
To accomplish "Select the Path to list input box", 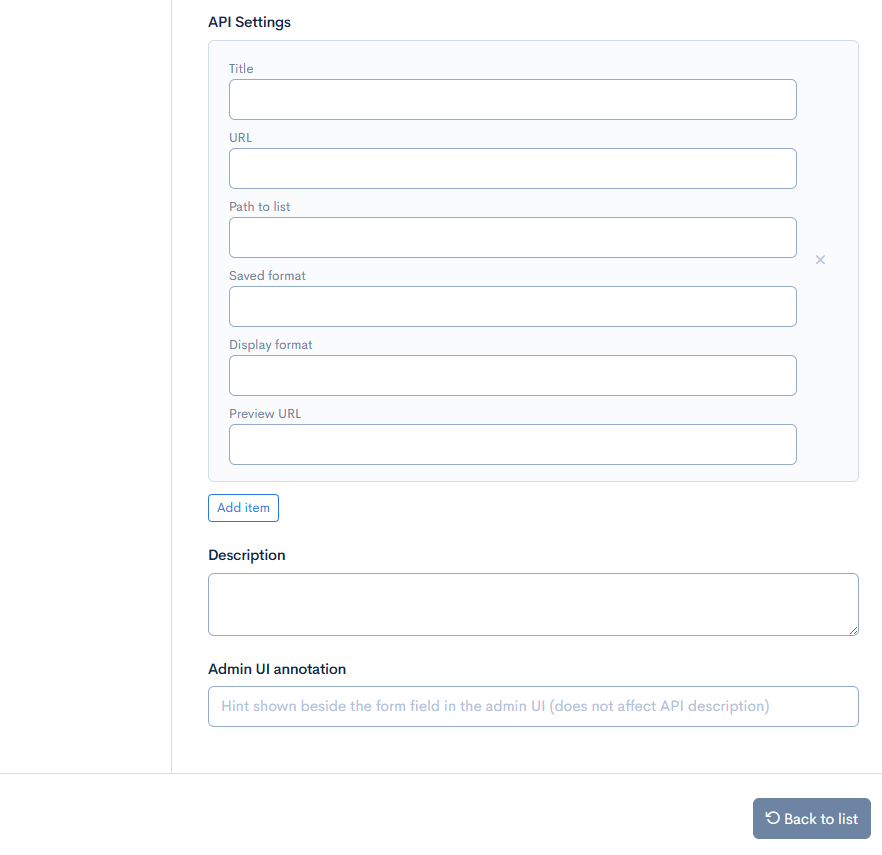I will [512, 237].
